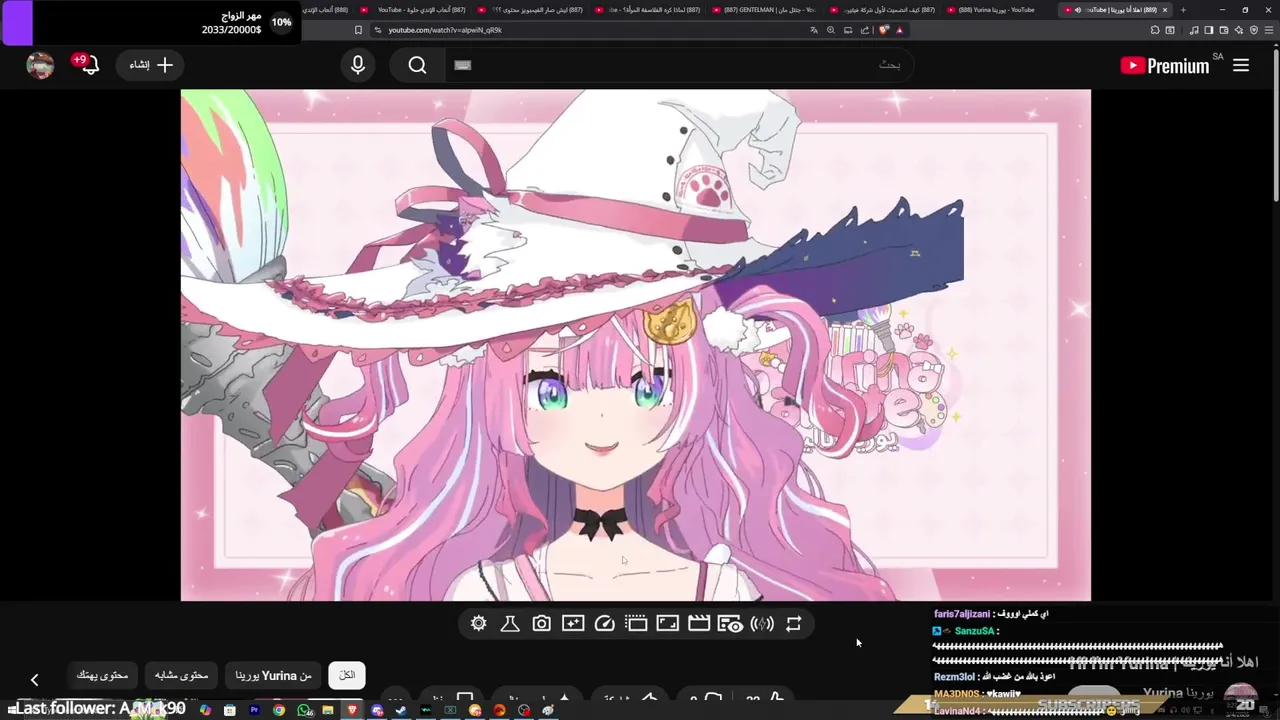Image resolution: width=1280 pixels, height=720 pixels.
Task: Click the sparkle enhance frame icon
Action: [573, 624]
